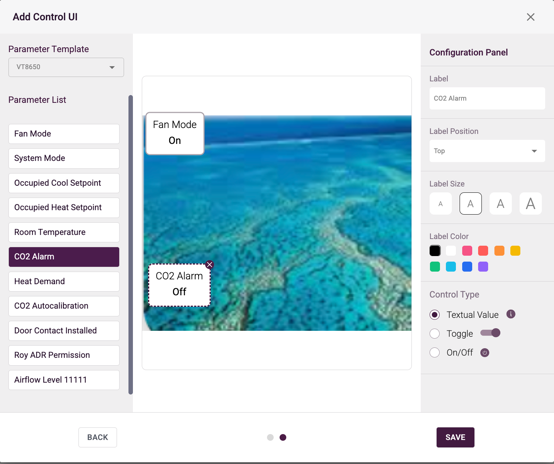
Task: Pick the purple label color
Action: coord(483,266)
